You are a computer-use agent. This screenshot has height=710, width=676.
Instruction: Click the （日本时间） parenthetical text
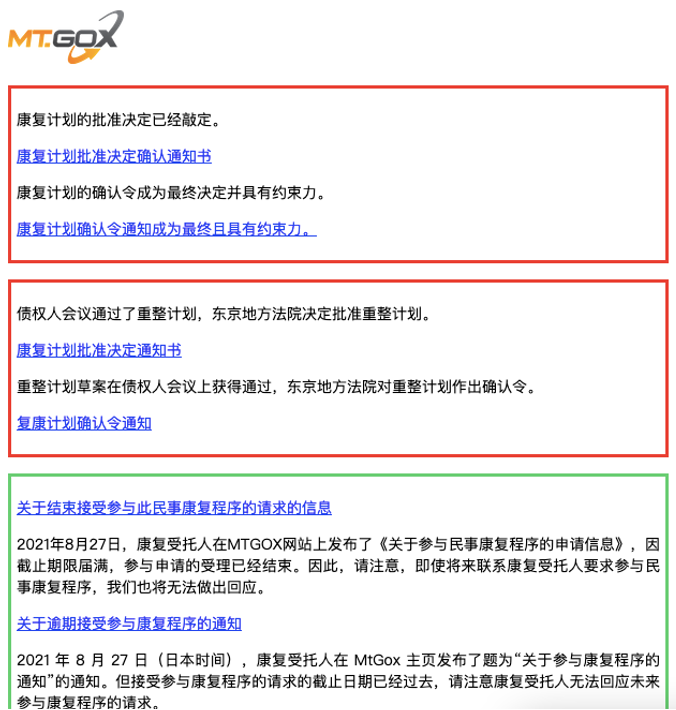pyautogui.click(x=195, y=660)
